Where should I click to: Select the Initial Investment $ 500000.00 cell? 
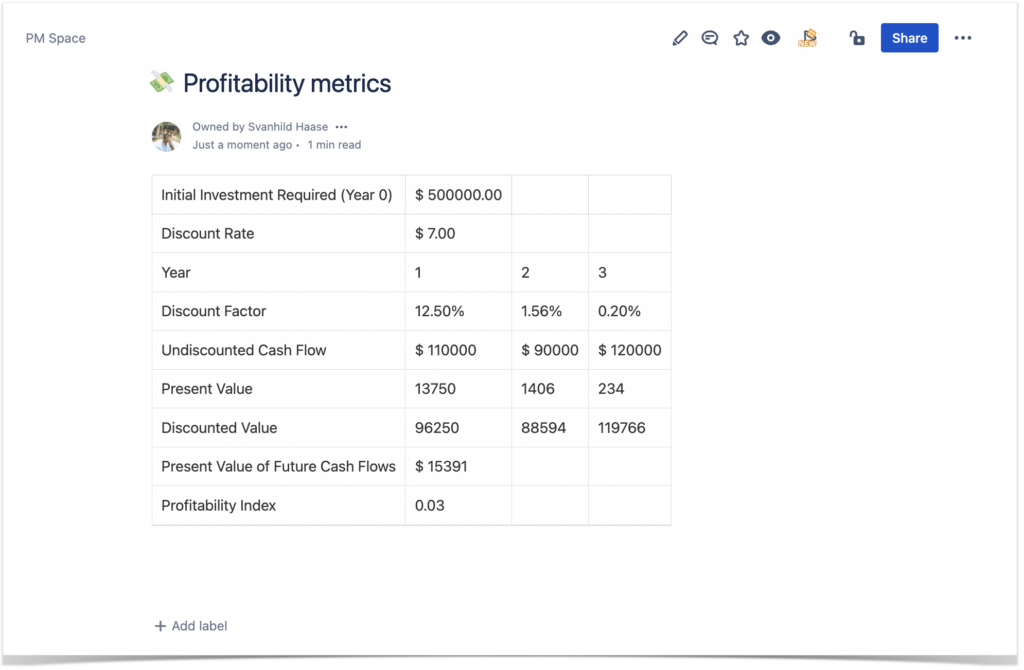pos(459,194)
